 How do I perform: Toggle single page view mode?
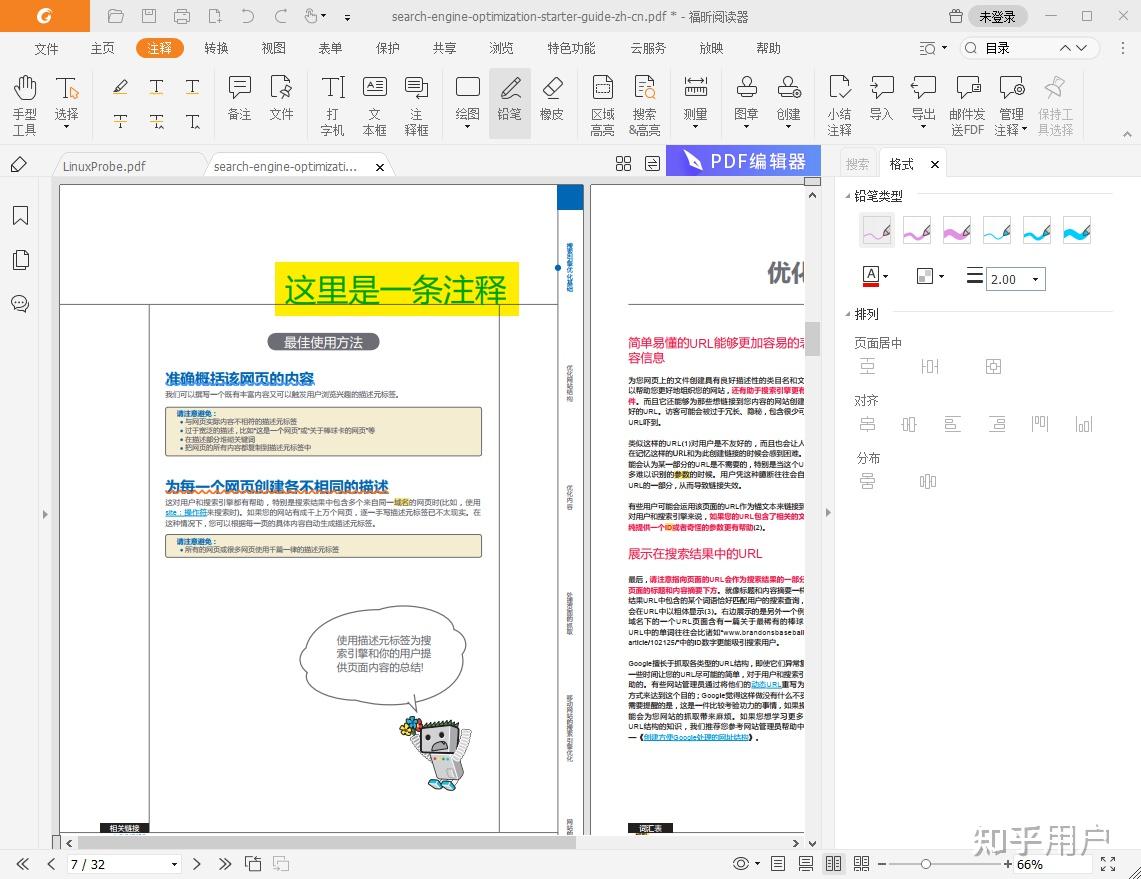click(778, 864)
